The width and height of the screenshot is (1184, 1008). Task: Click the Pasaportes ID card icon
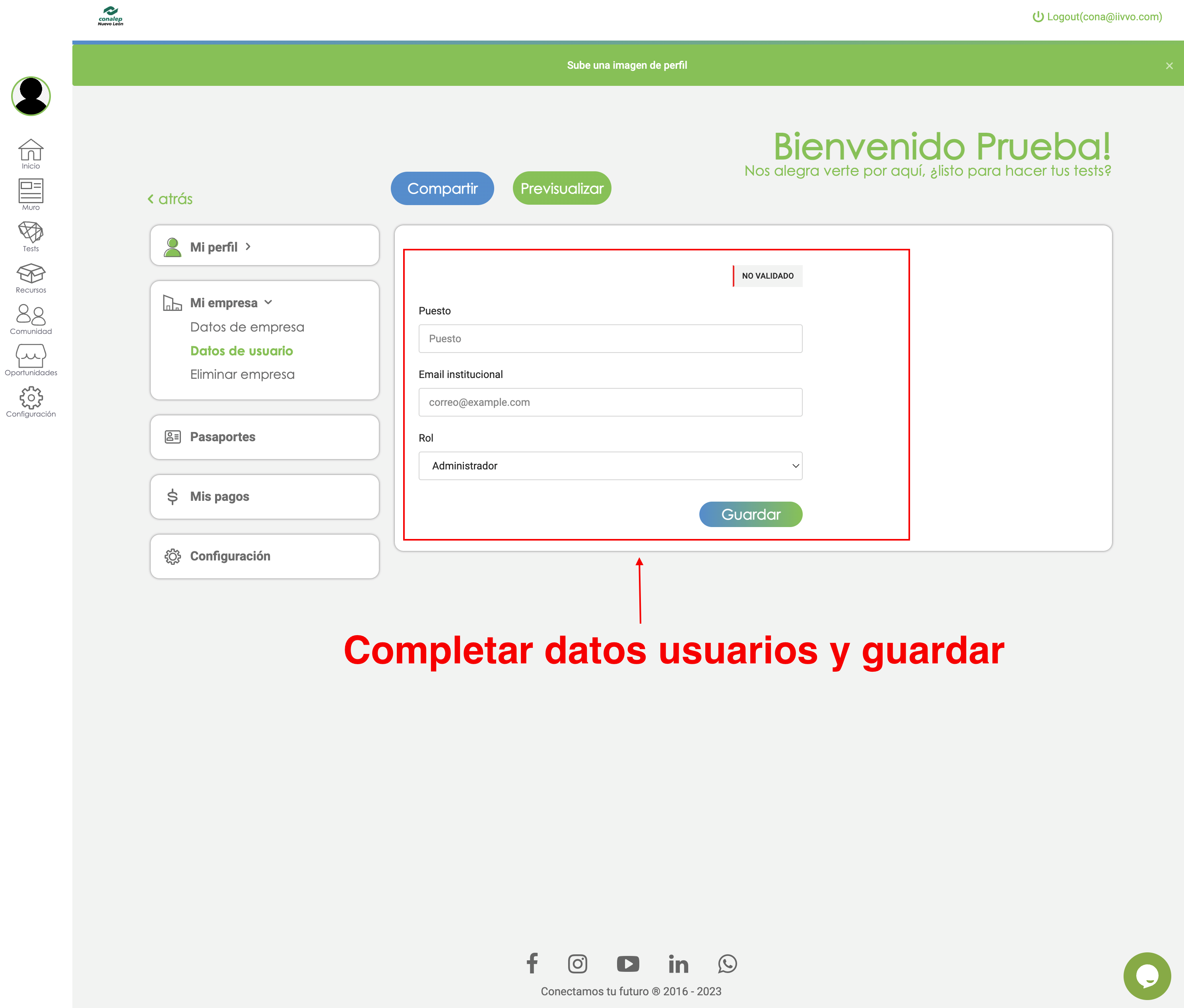tap(173, 437)
